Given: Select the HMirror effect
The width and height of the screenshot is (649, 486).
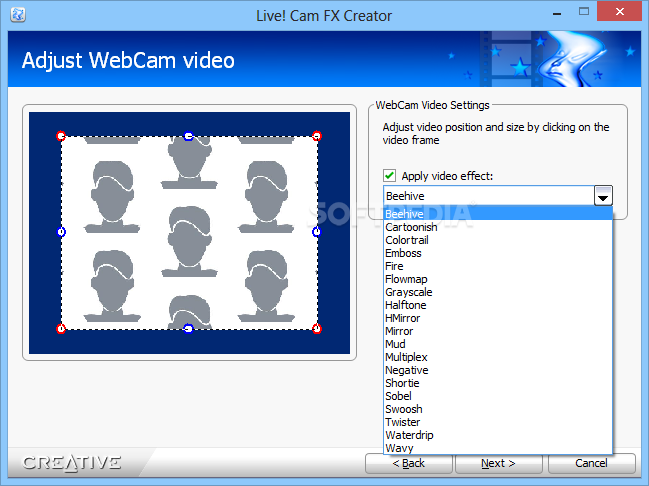Looking at the screenshot, I should point(498,318).
